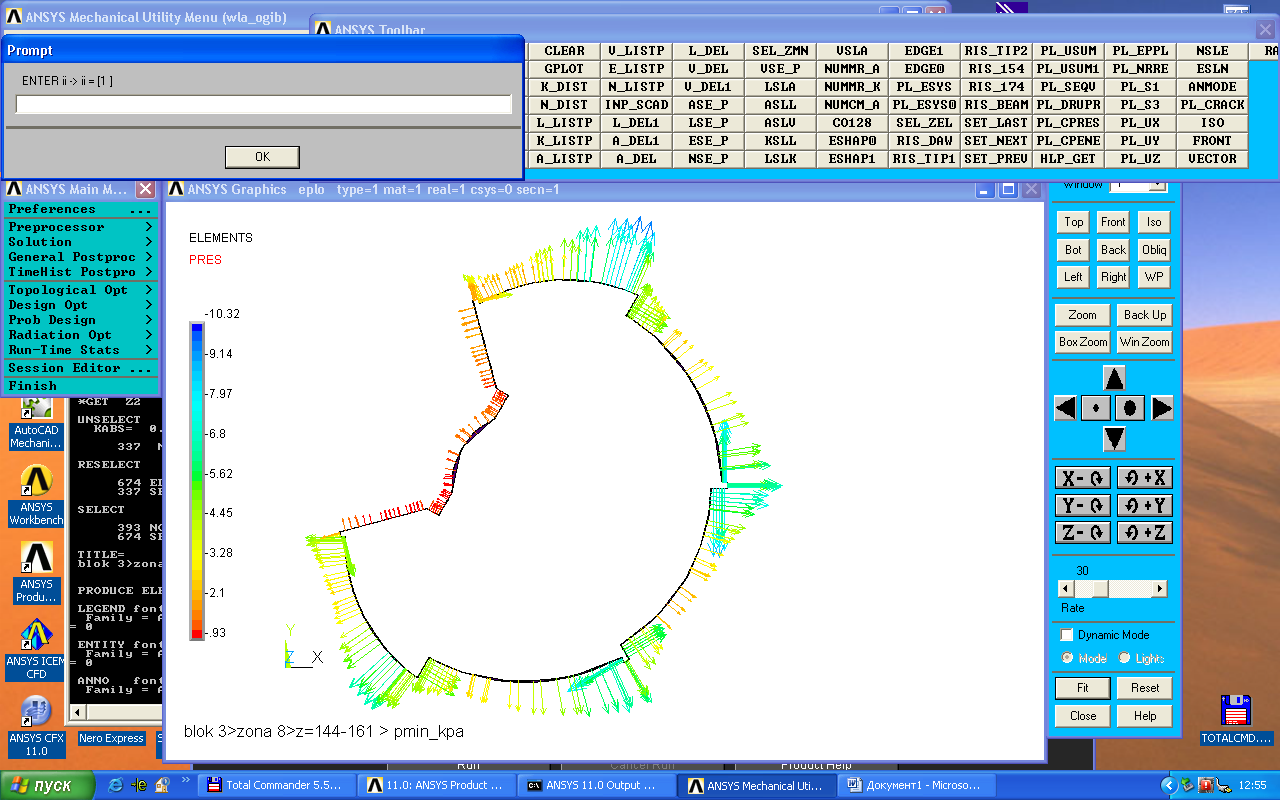
Task: Open Preferences in Main Menu
Action: point(80,209)
